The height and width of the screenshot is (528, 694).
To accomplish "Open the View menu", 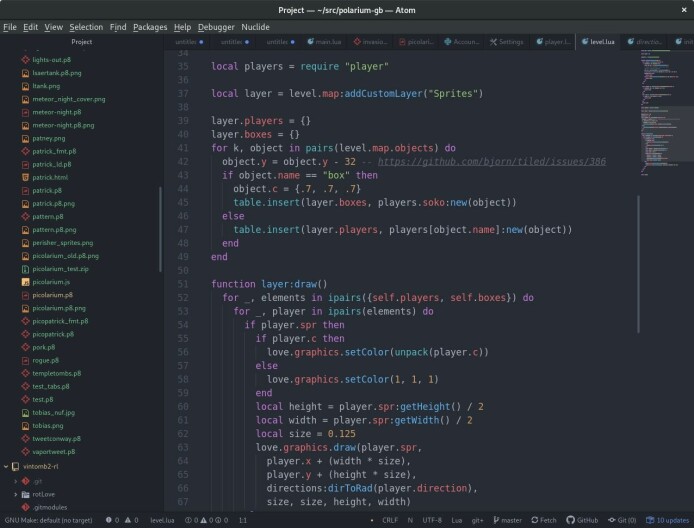I will tap(54, 27).
